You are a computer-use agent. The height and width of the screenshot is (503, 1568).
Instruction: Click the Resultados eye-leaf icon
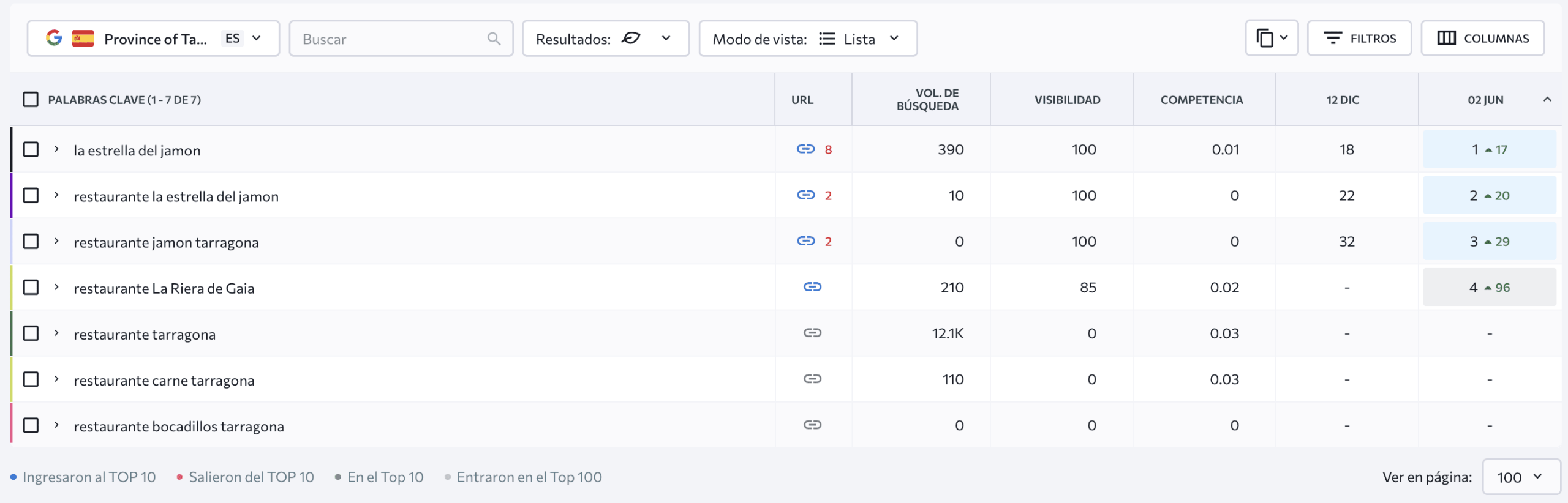coord(631,38)
